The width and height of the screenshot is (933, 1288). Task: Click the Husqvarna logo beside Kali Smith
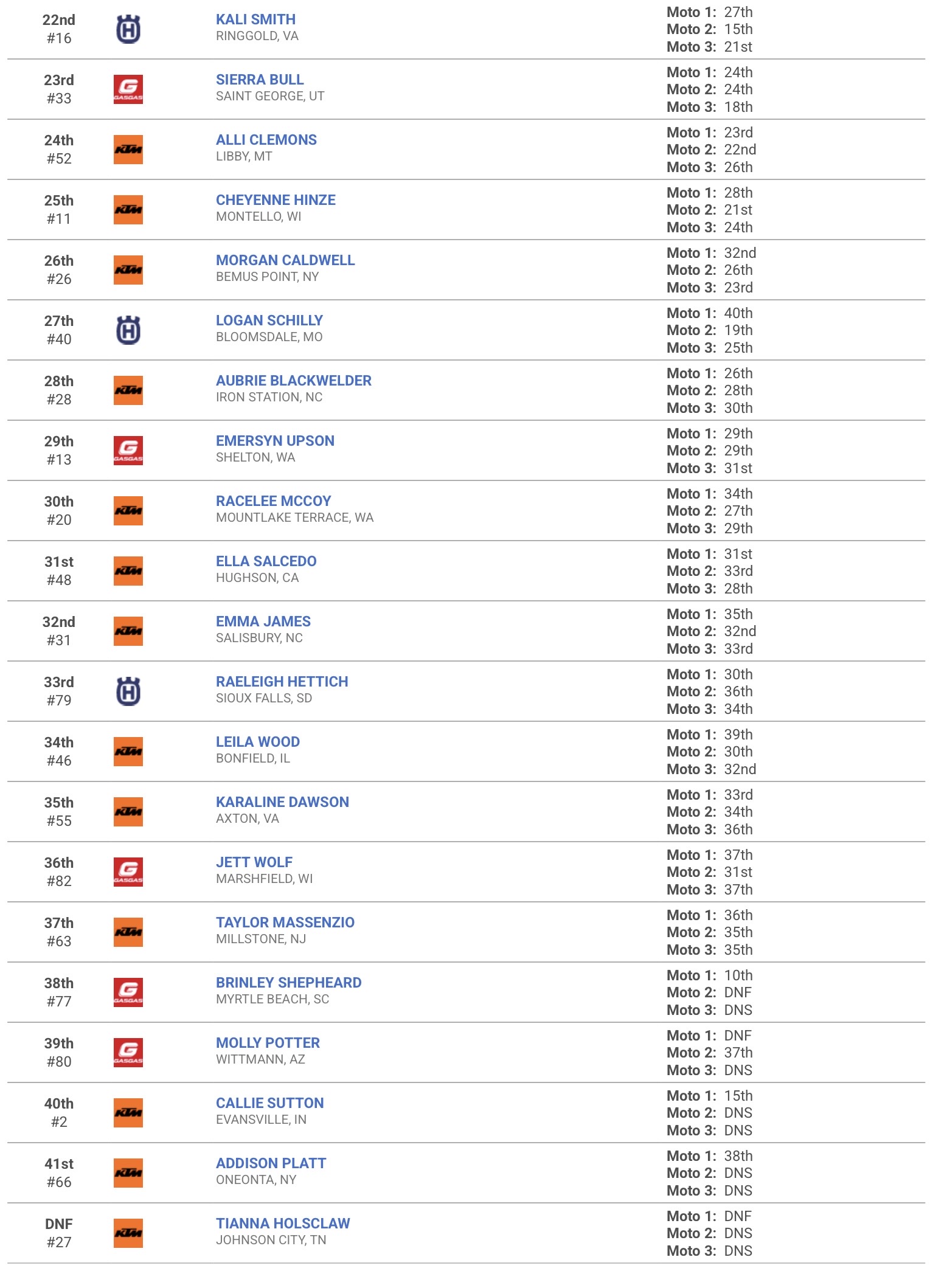tap(128, 29)
